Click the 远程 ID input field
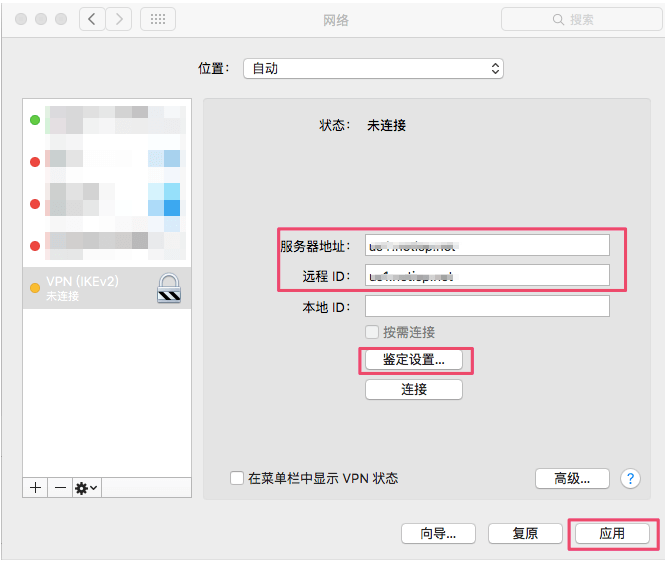This screenshot has height=561, width=665. pos(487,276)
